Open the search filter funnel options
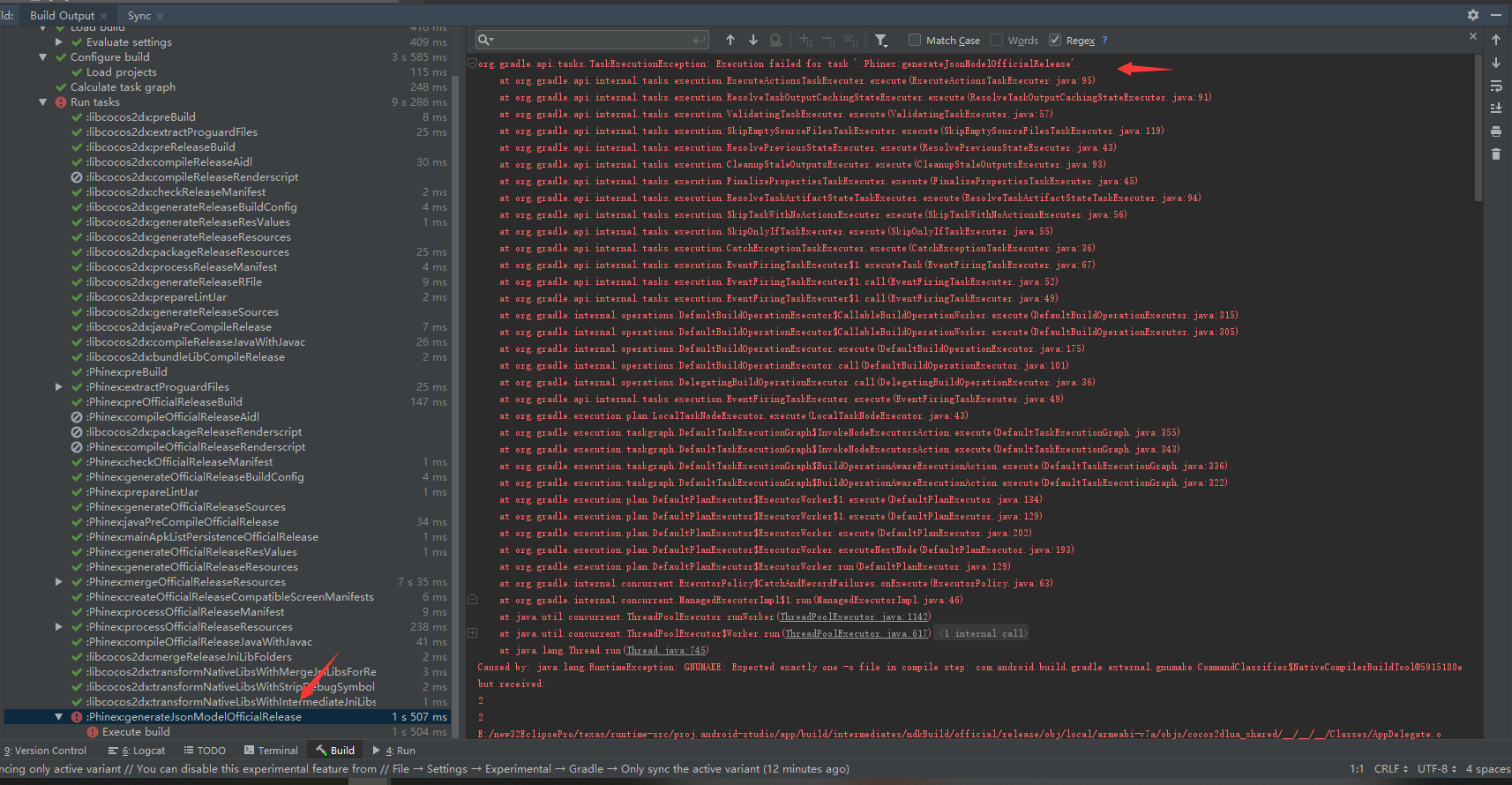 [x=881, y=40]
